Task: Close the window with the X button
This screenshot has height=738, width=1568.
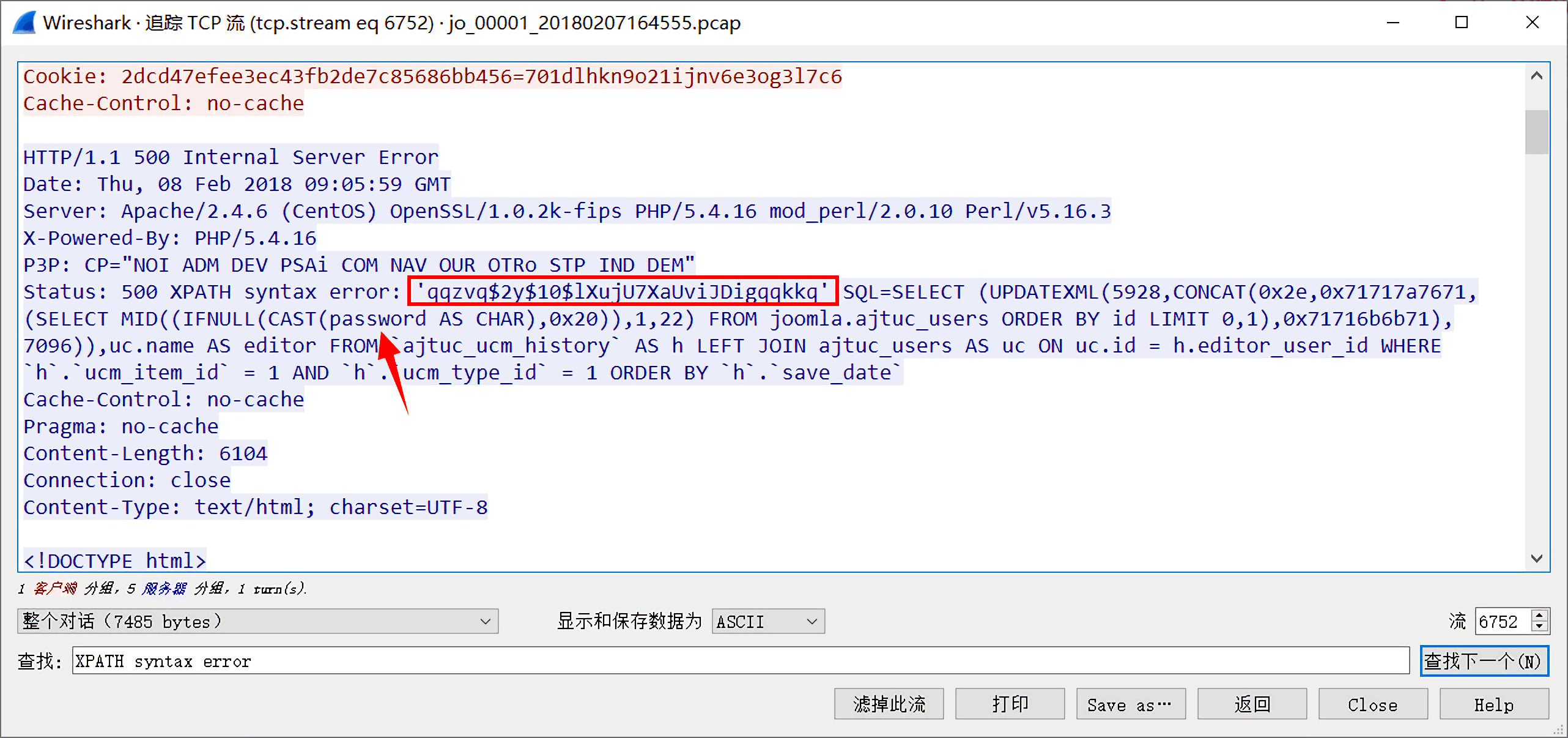Action: [1532, 23]
